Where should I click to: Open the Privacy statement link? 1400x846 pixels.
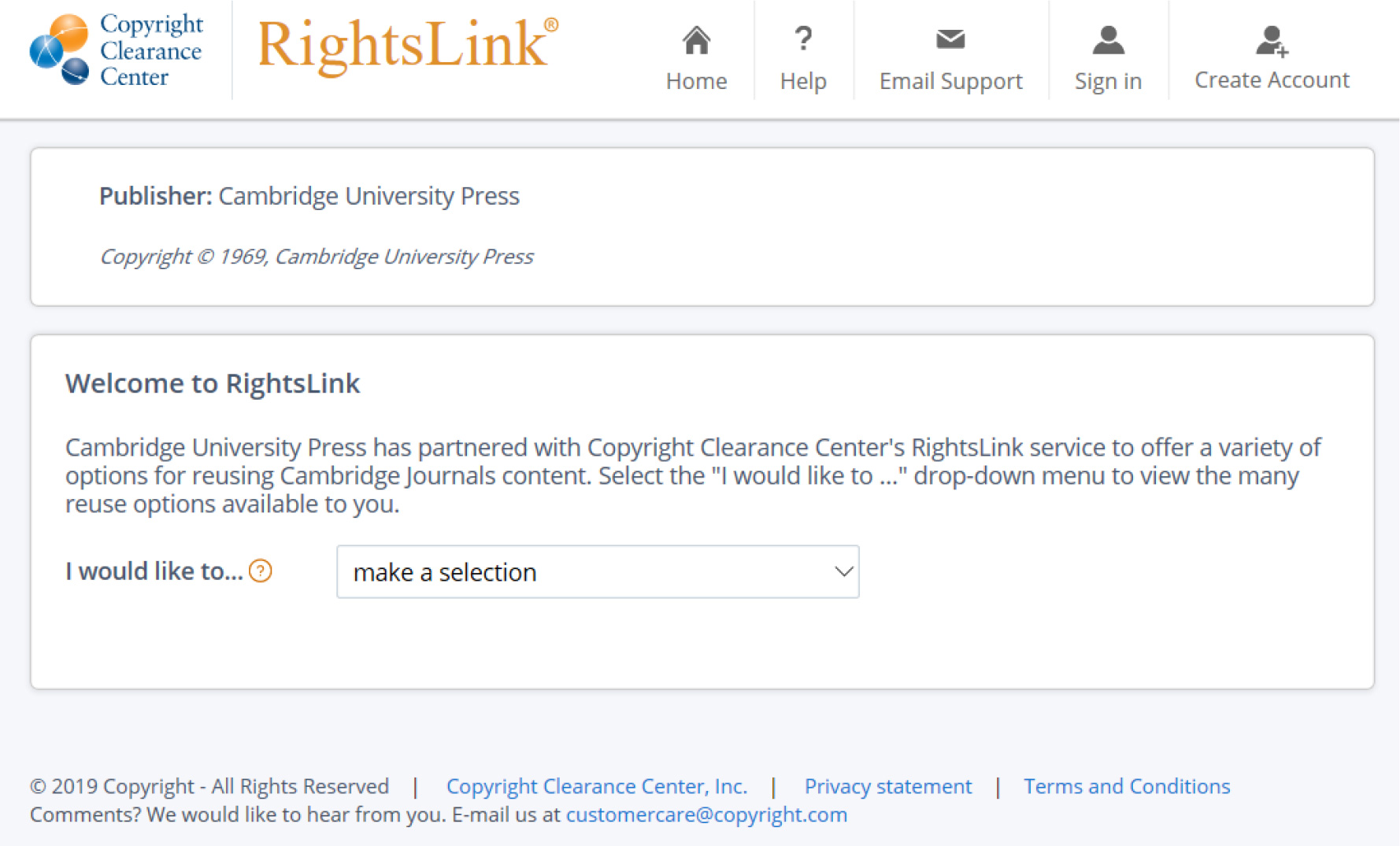[x=888, y=786]
